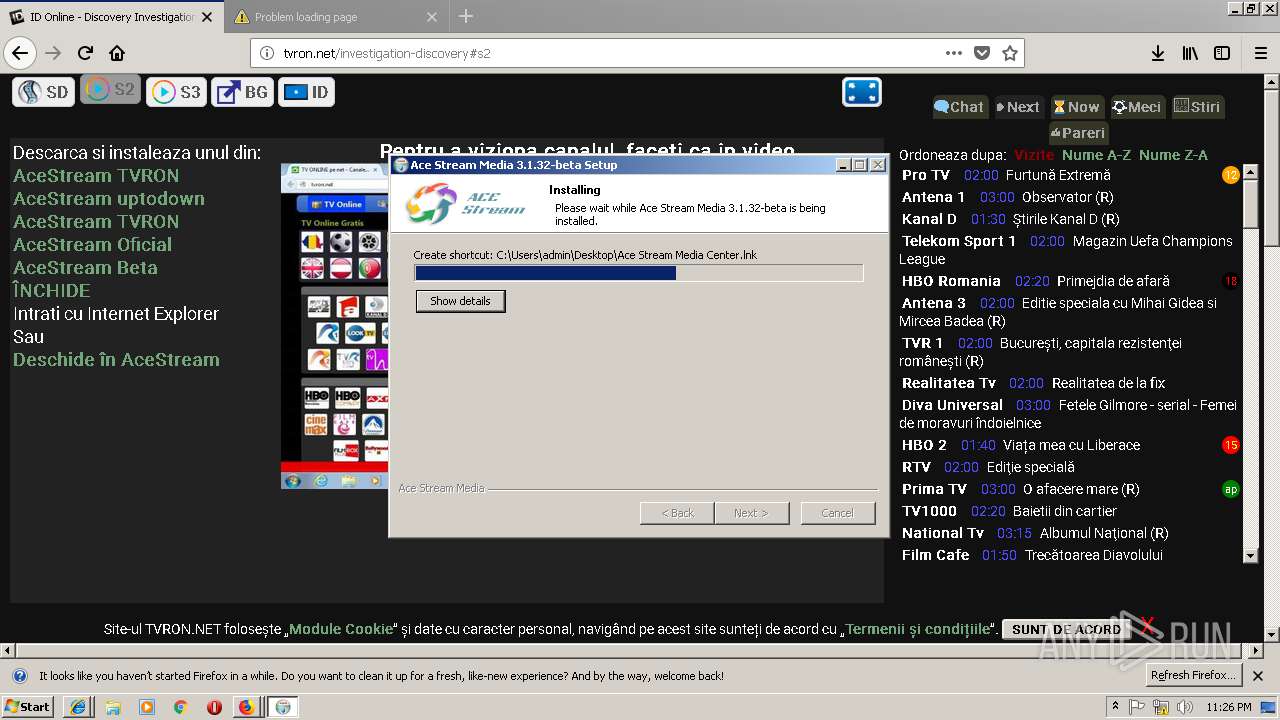The height and width of the screenshot is (720, 1280).
Task: Select the ID source button
Action: tap(306, 92)
